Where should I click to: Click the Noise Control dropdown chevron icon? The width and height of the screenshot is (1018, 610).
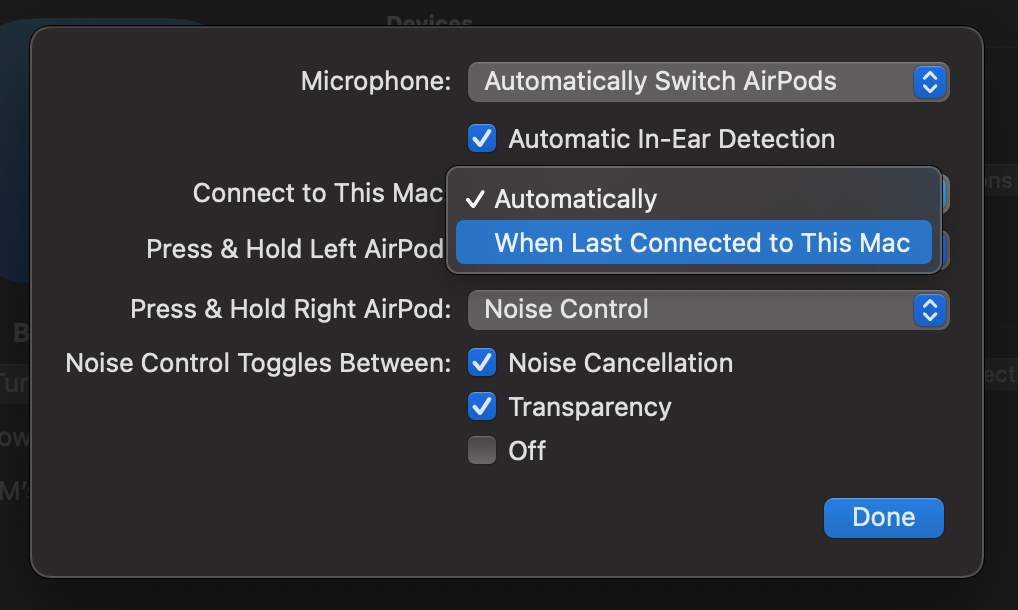(x=930, y=310)
